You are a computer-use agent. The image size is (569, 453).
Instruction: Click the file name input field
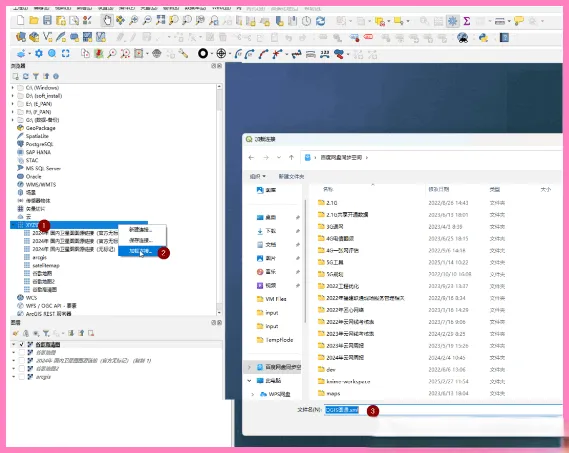pos(443,410)
